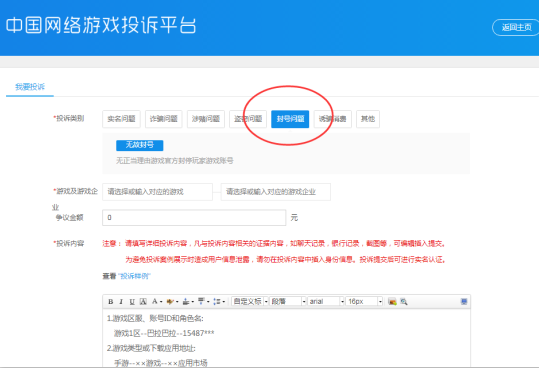Select the 诱骗消费 complaint category
Viewport: 539px width, 368px height.
coord(333,119)
